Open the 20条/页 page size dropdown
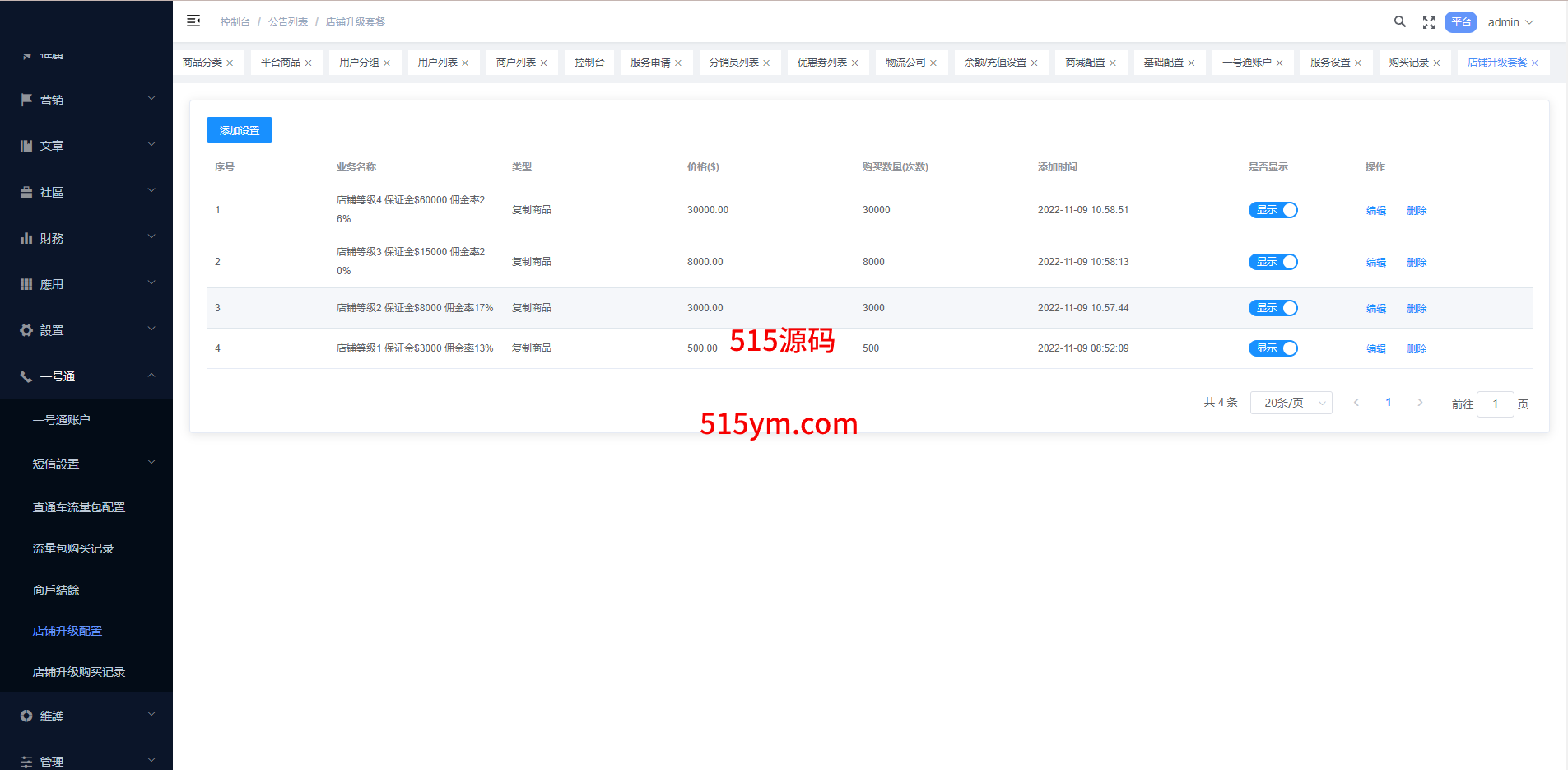The height and width of the screenshot is (770, 1568). (x=1291, y=403)
